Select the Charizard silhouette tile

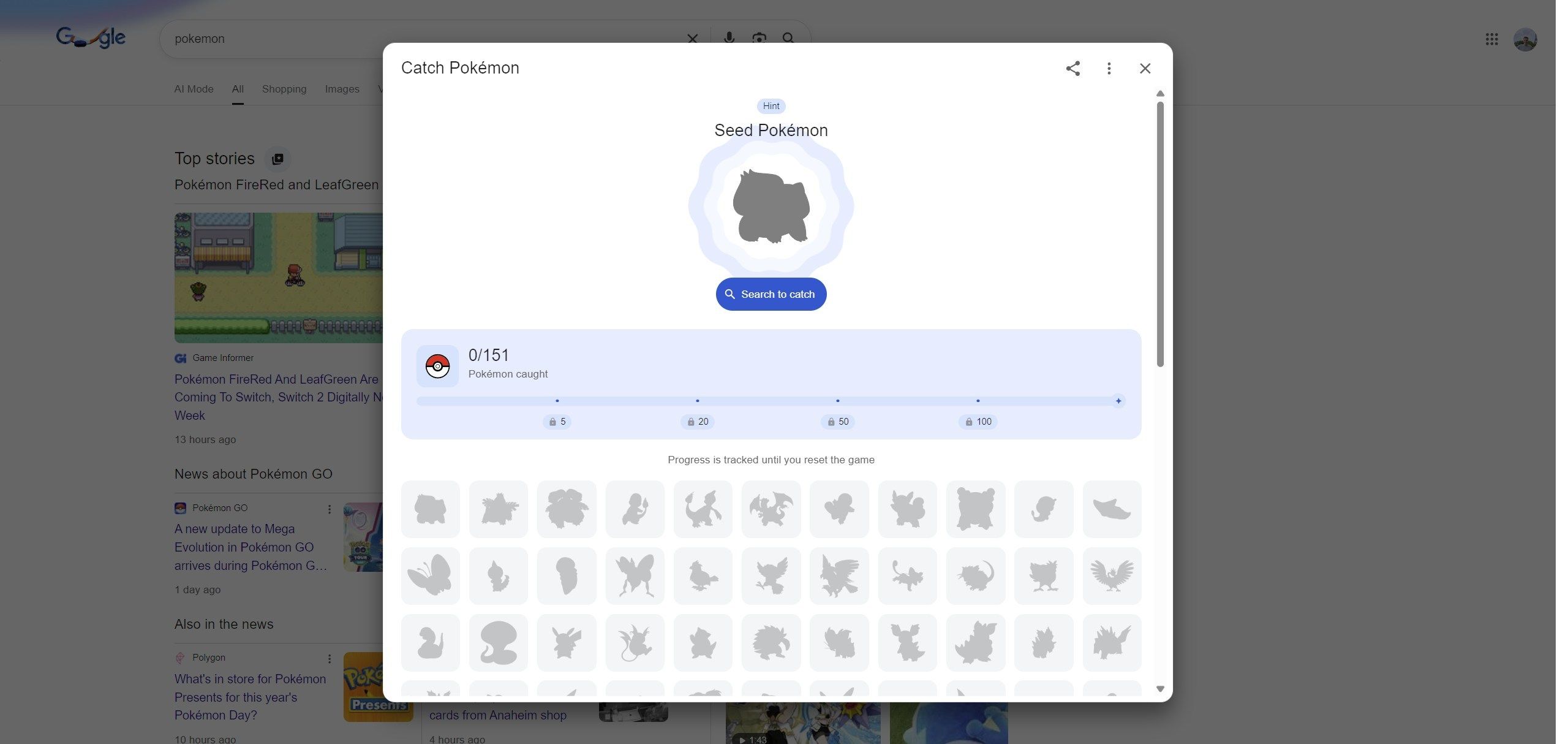pyautogui.click(x=771, y=509)
